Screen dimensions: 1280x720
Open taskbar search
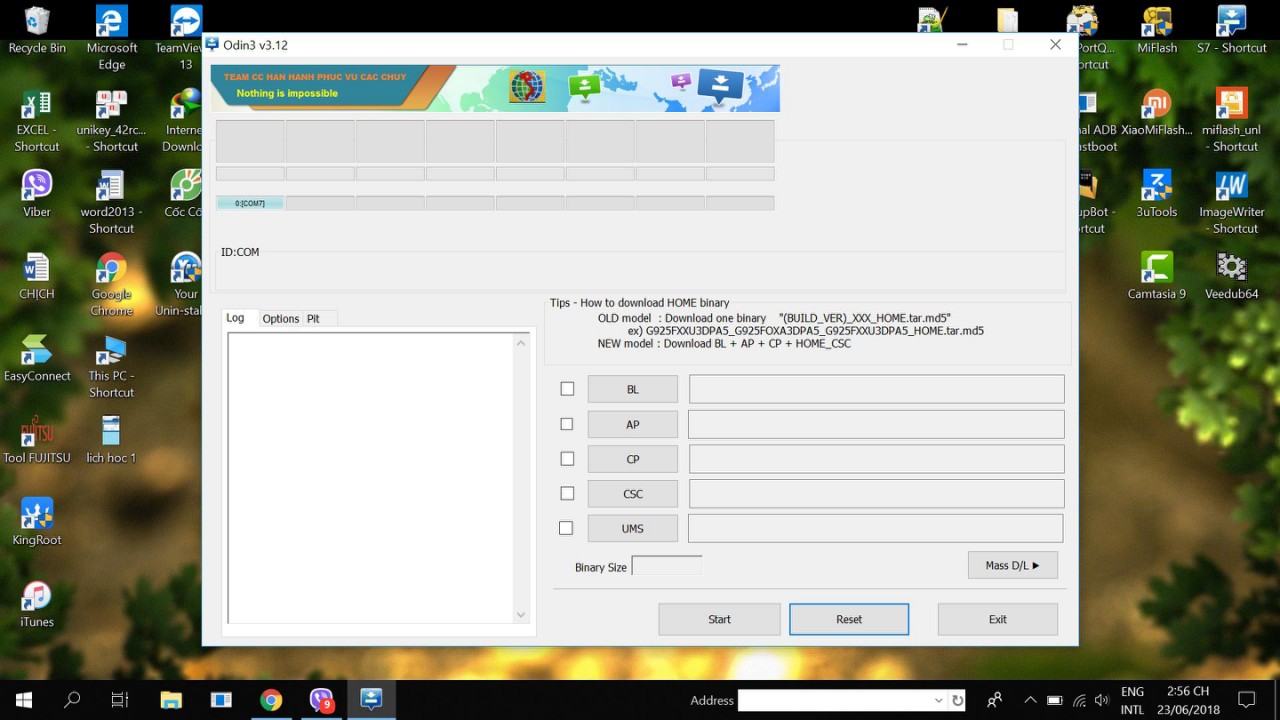72,700
